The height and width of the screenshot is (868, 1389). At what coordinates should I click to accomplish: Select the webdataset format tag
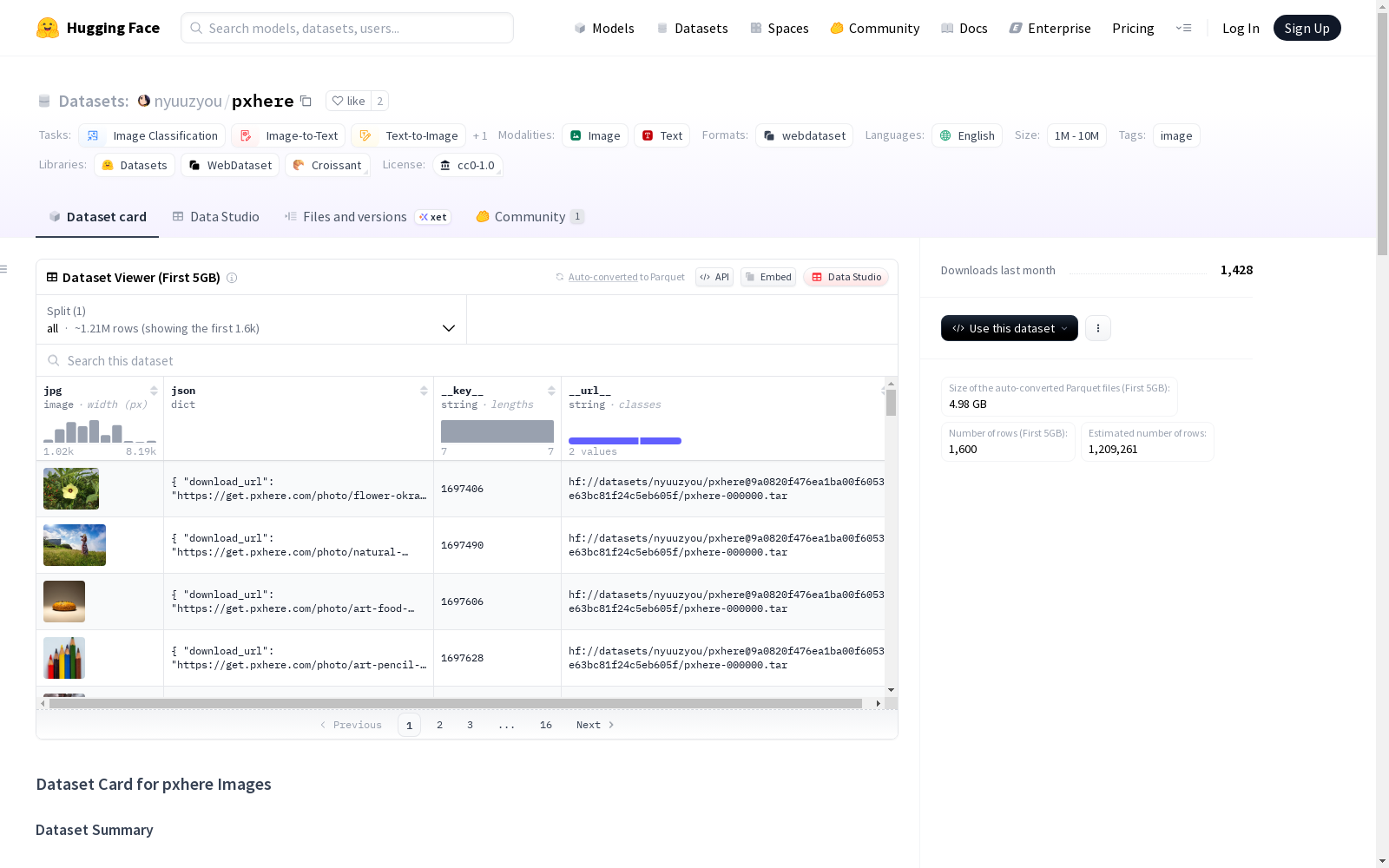click(804, 135)
